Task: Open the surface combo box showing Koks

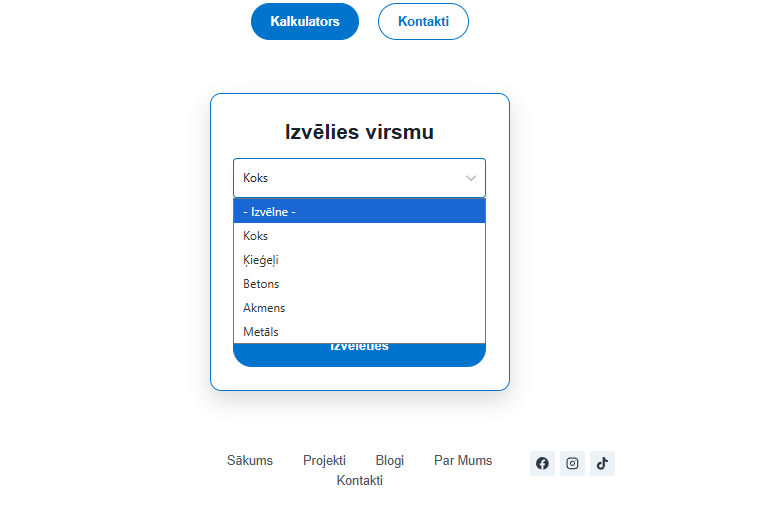Action: click(x=350, y=178)
